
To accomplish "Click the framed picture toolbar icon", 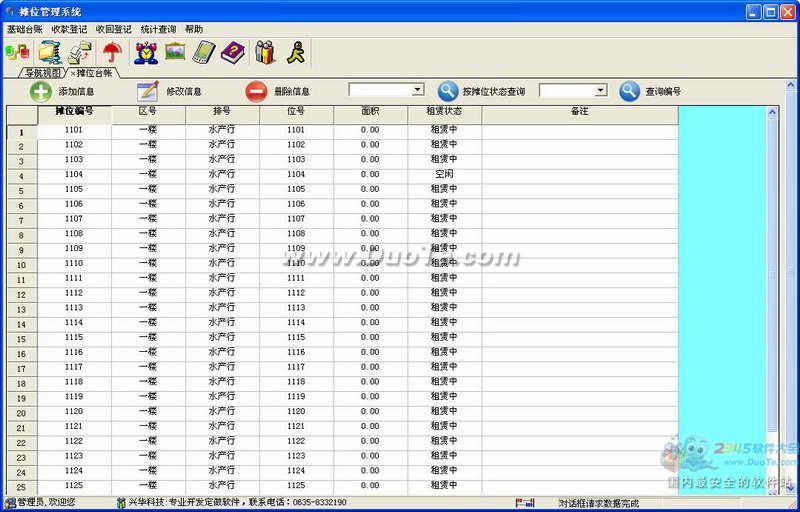I will (x=175, y=52).
